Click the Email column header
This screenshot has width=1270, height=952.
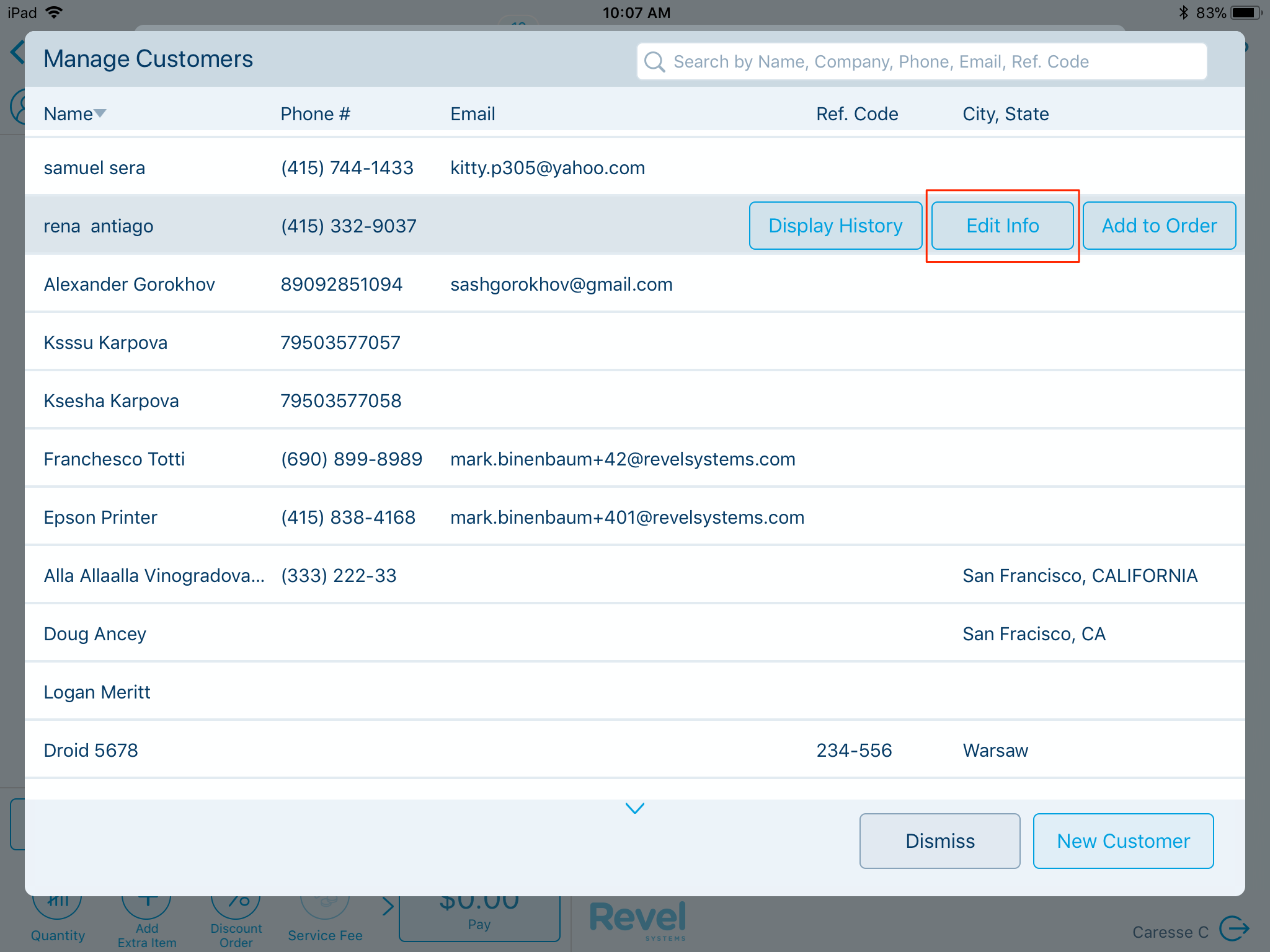[x=473, y=114]
